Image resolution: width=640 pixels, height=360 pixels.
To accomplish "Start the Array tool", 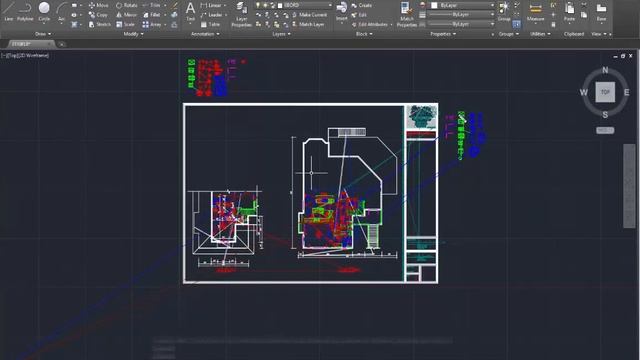I will [x=151, y=24].
